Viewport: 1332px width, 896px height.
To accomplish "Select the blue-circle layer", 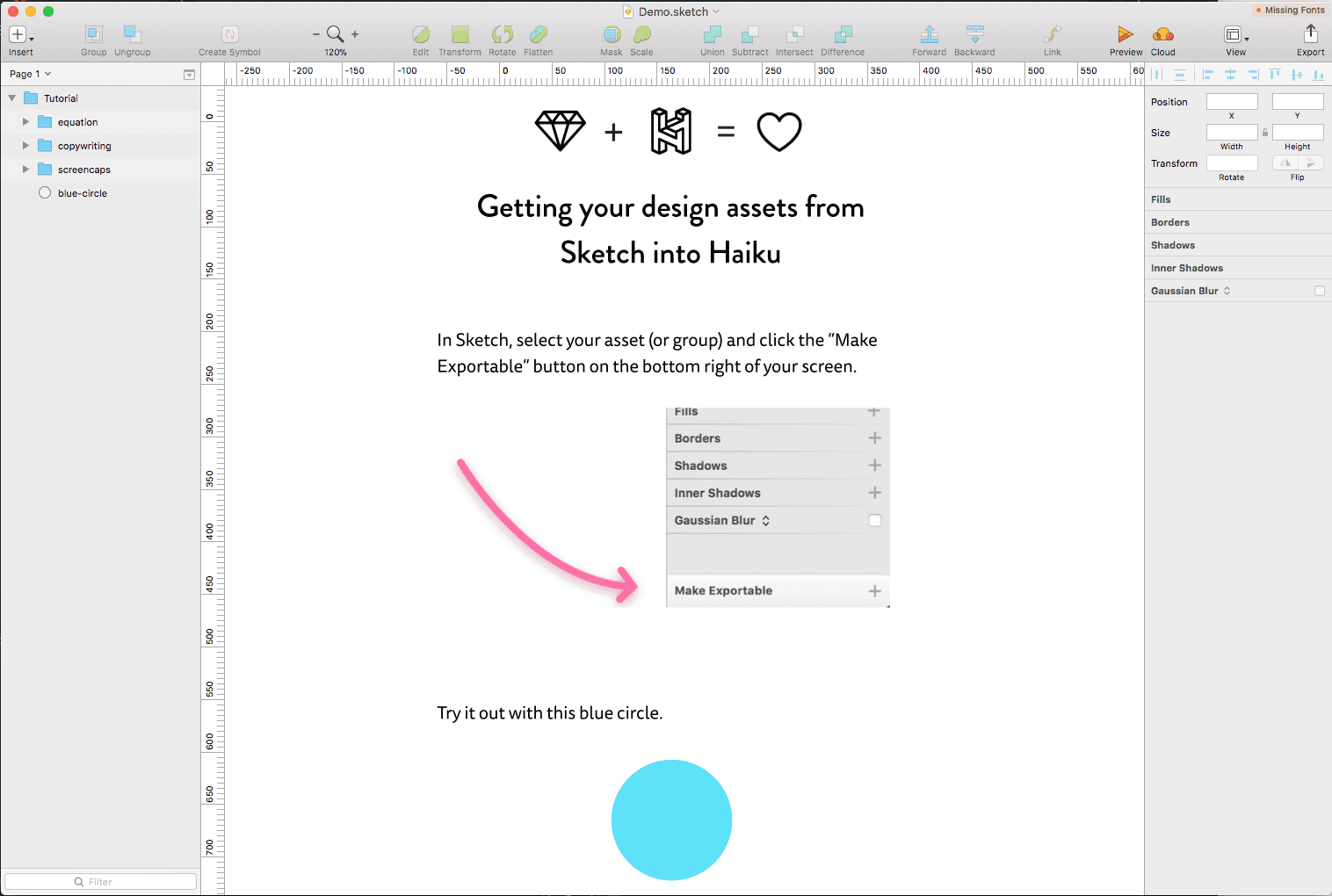I will click(100, 193).
